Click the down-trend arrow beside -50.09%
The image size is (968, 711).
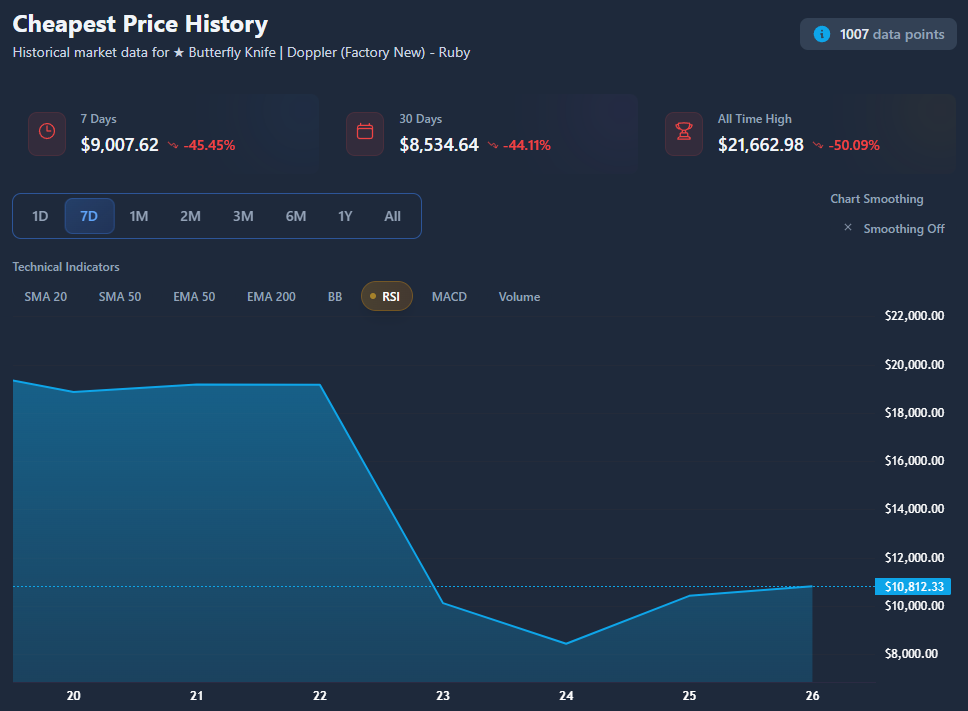tap(818, 145)
